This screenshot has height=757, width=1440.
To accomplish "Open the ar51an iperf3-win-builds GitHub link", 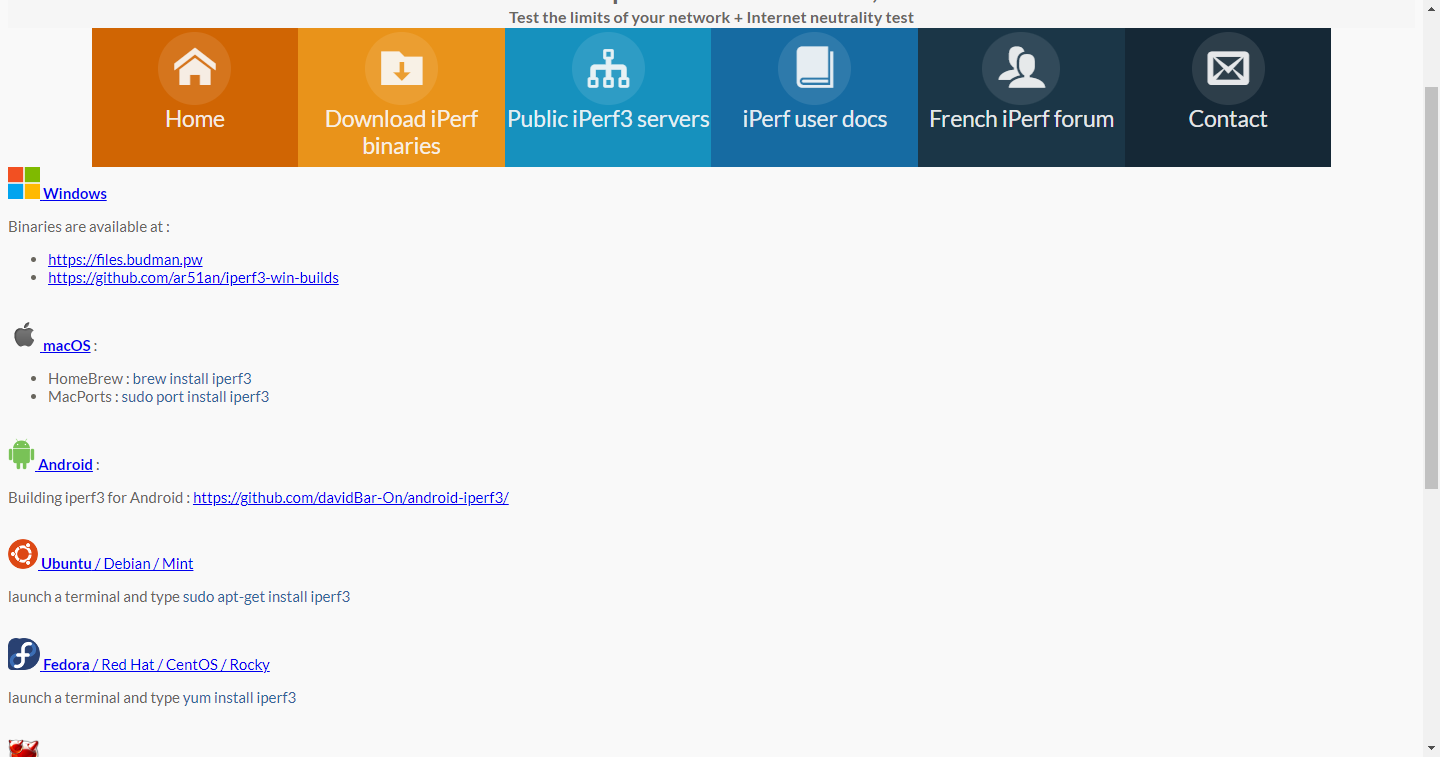I will click(193, 278).
